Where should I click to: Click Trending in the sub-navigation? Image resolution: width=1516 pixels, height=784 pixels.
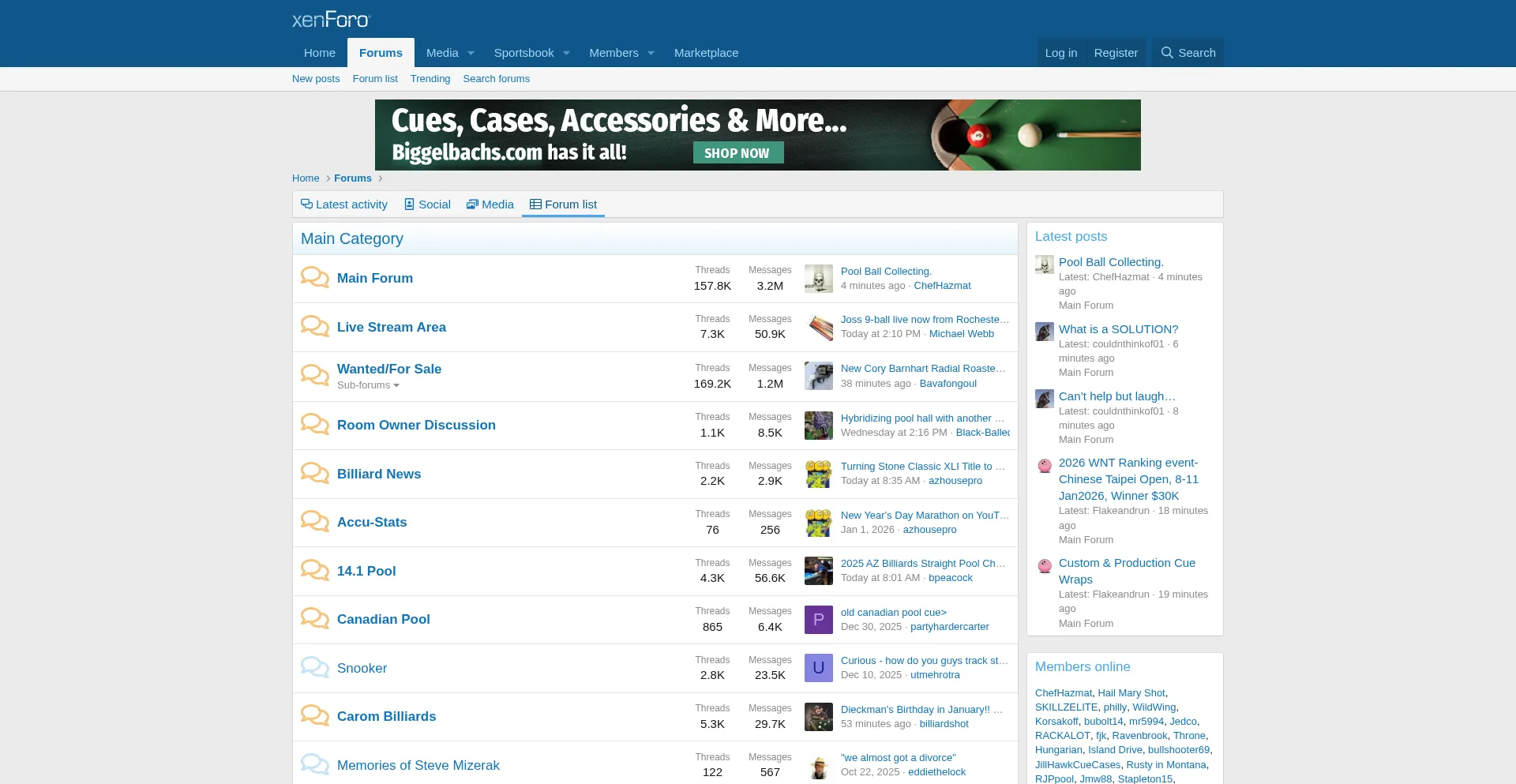point(430,78)
